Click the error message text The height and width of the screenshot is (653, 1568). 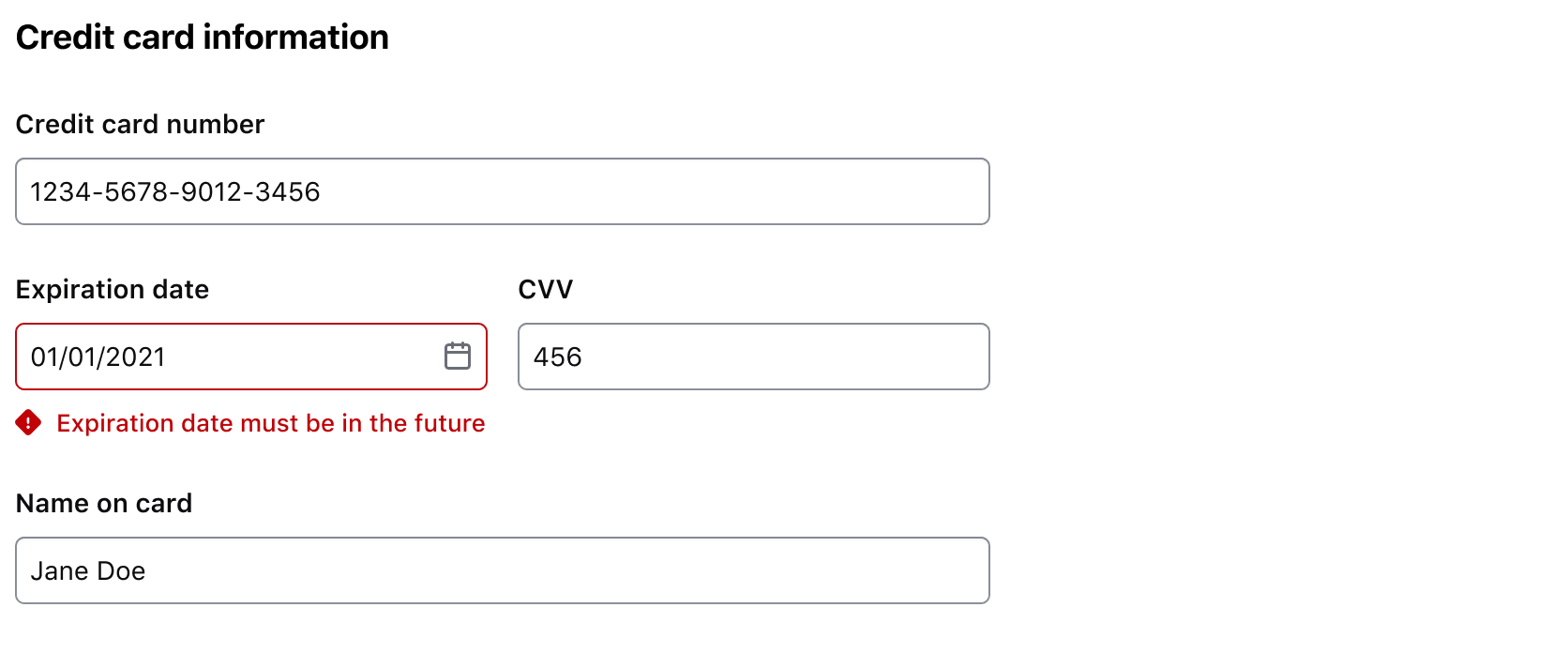[x=270, y=423]
